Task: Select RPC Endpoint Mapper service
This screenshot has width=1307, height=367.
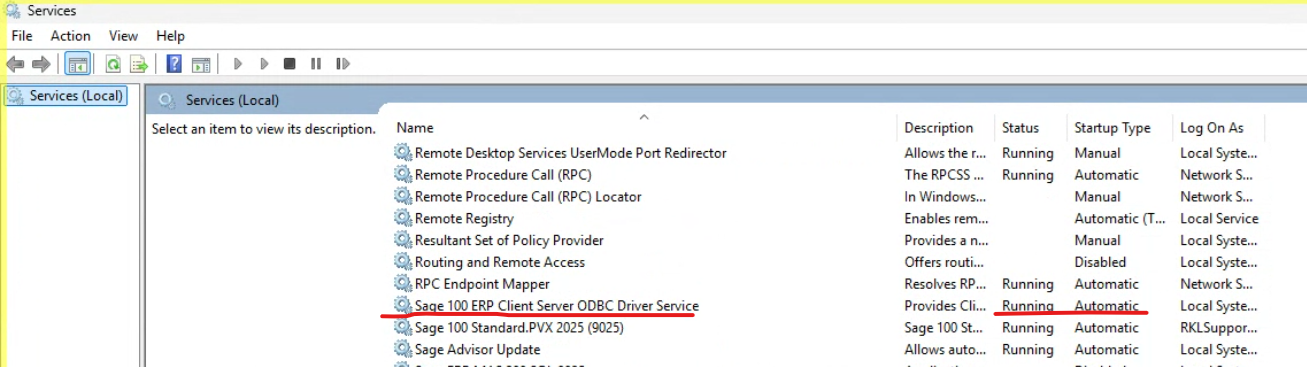Action: coord(482,284)
